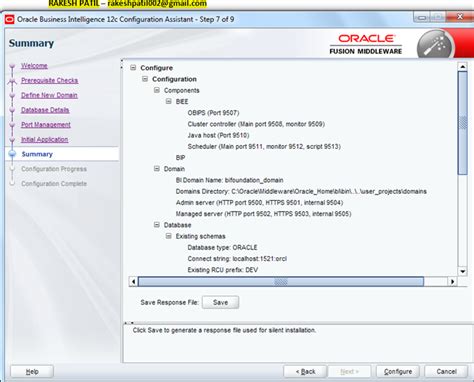474x382 pixels.
Task: Go to the Welcome step
Action: (34, 66)
